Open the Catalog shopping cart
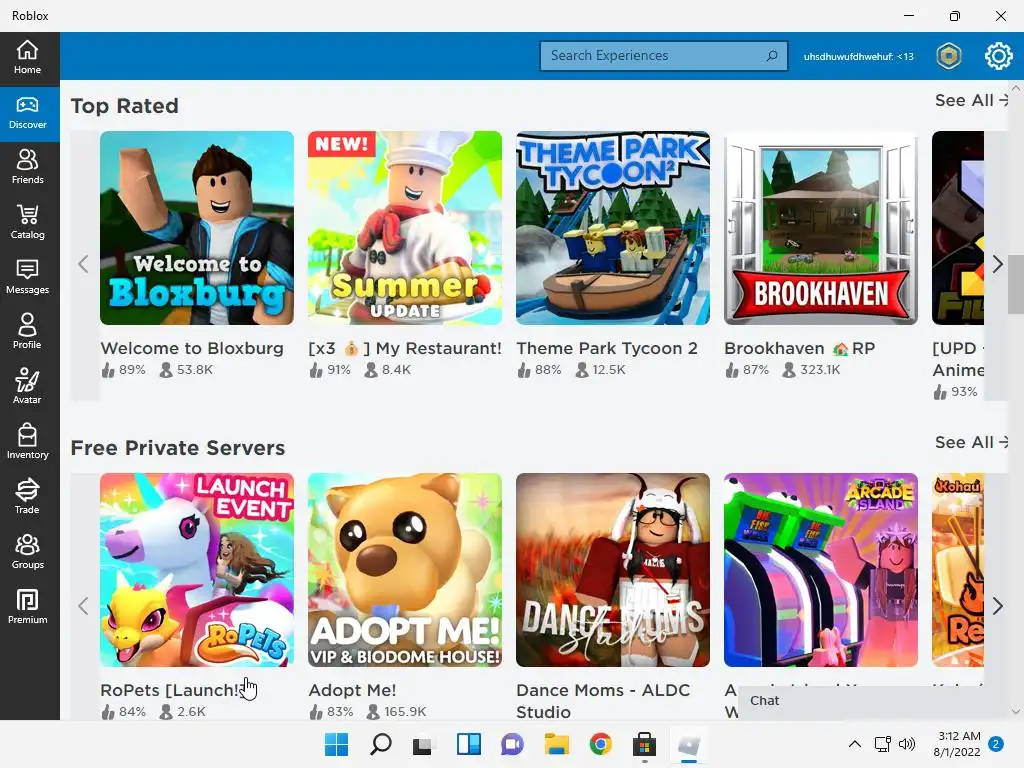The height and width of the screenshot is (768, 1024). [x=27, y=223]
